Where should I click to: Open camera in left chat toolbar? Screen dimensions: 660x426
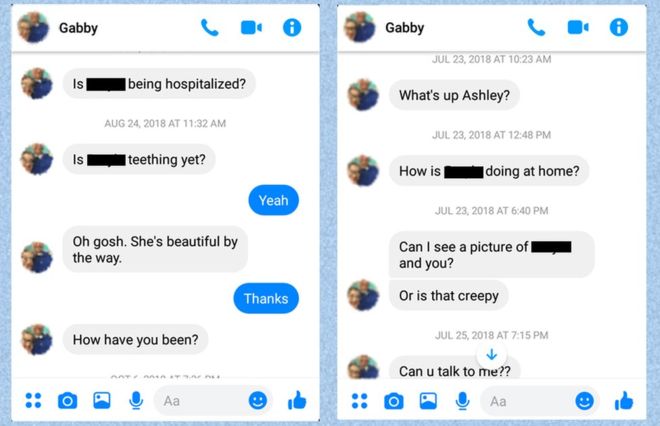(x=67, y=401)
